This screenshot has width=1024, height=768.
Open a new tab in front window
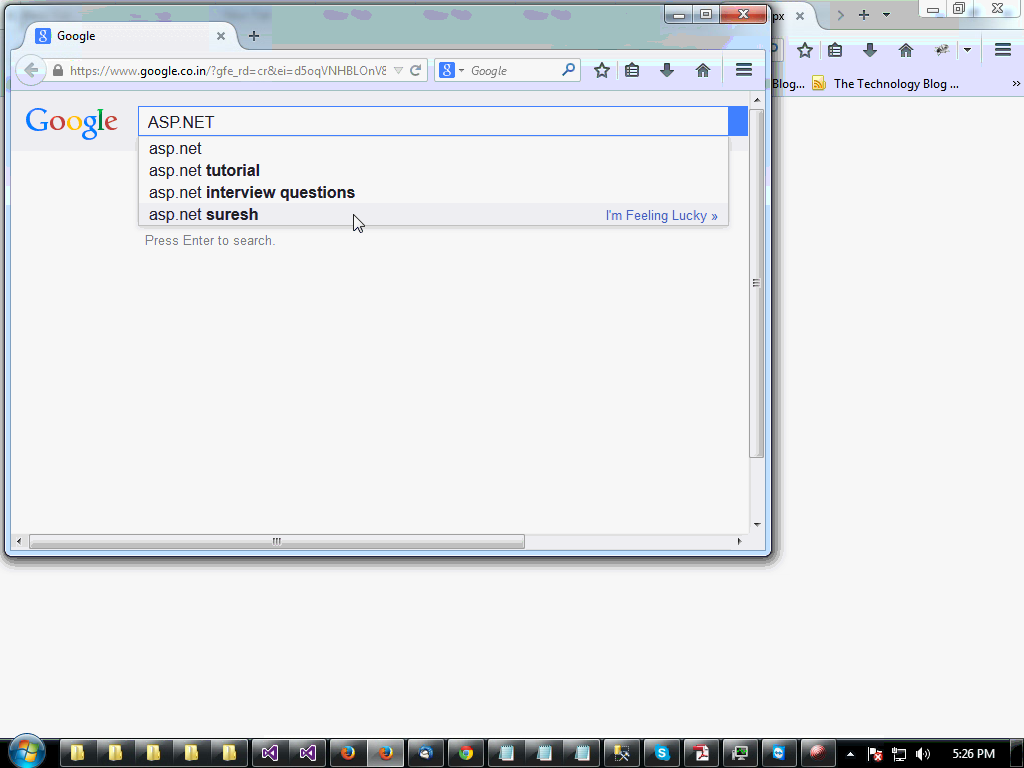coord(254,36)
